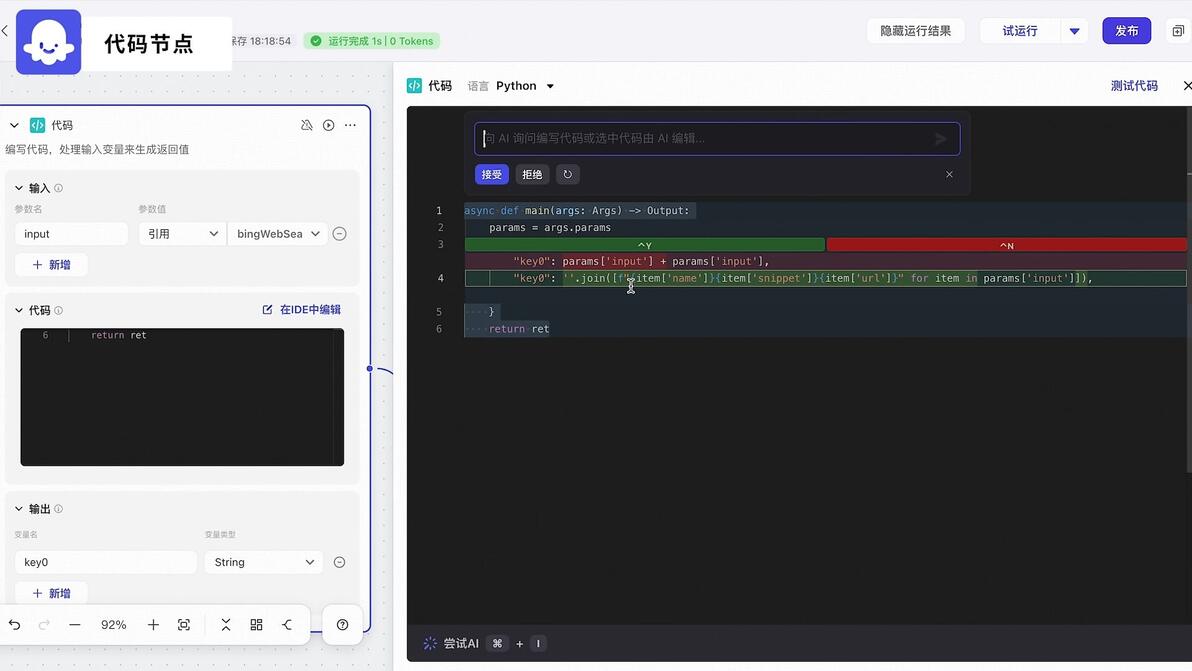Click the regenerate AI suggestion icon

click(x=568, y=175)
